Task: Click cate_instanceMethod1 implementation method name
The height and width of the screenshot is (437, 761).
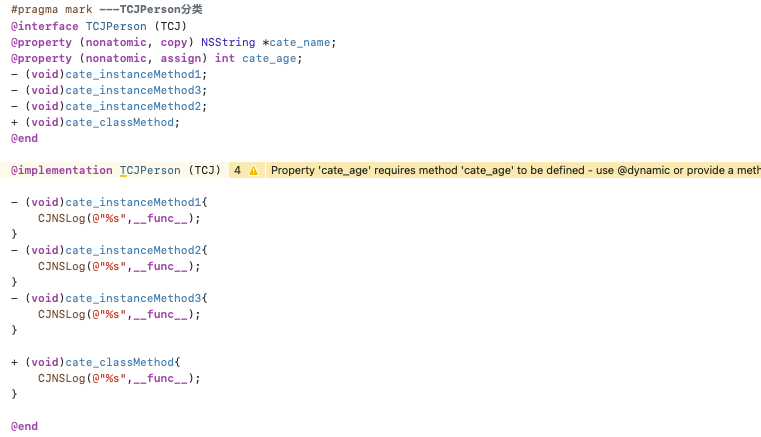Action: coord(133,202)
